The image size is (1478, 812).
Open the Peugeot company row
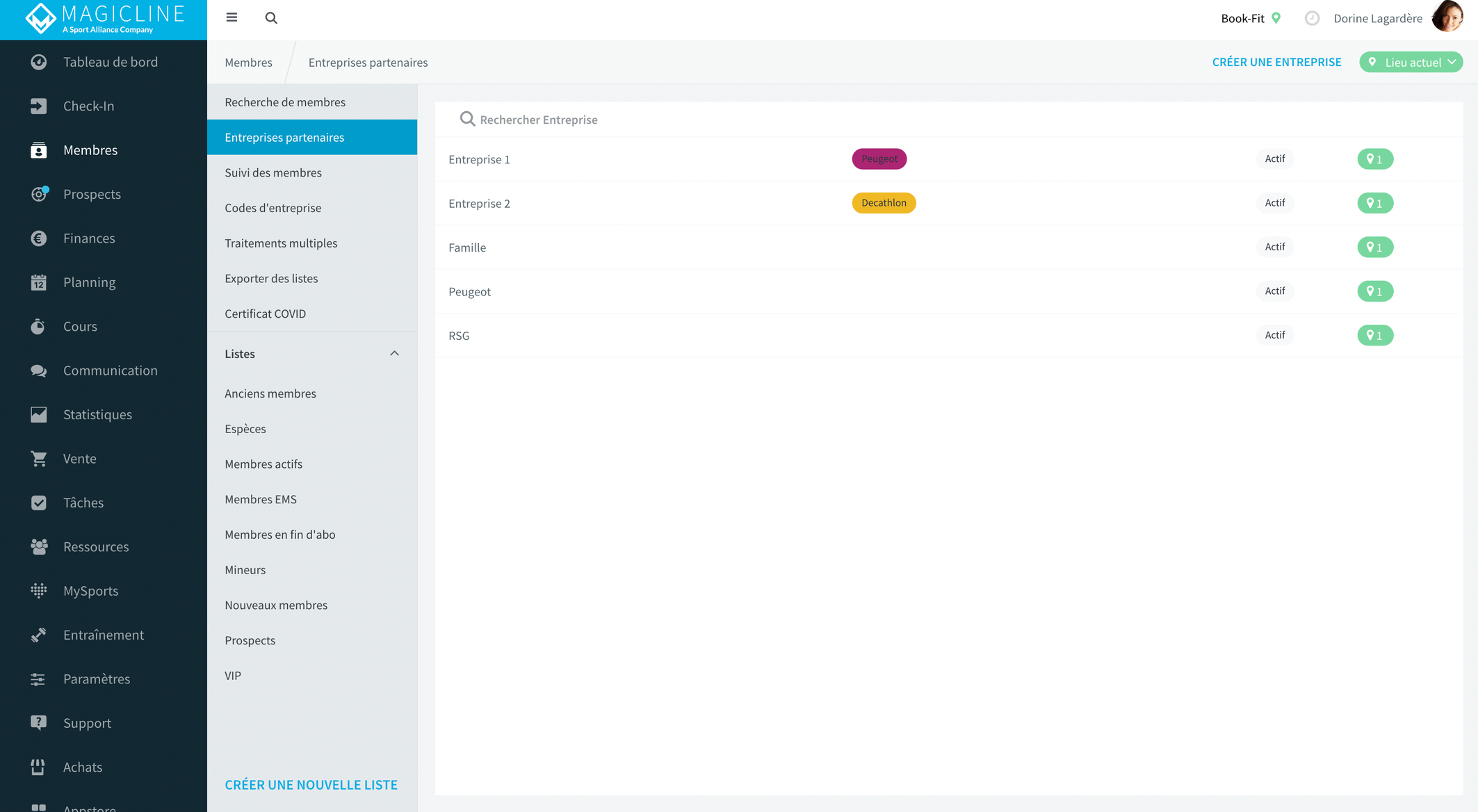pos(949,291)
